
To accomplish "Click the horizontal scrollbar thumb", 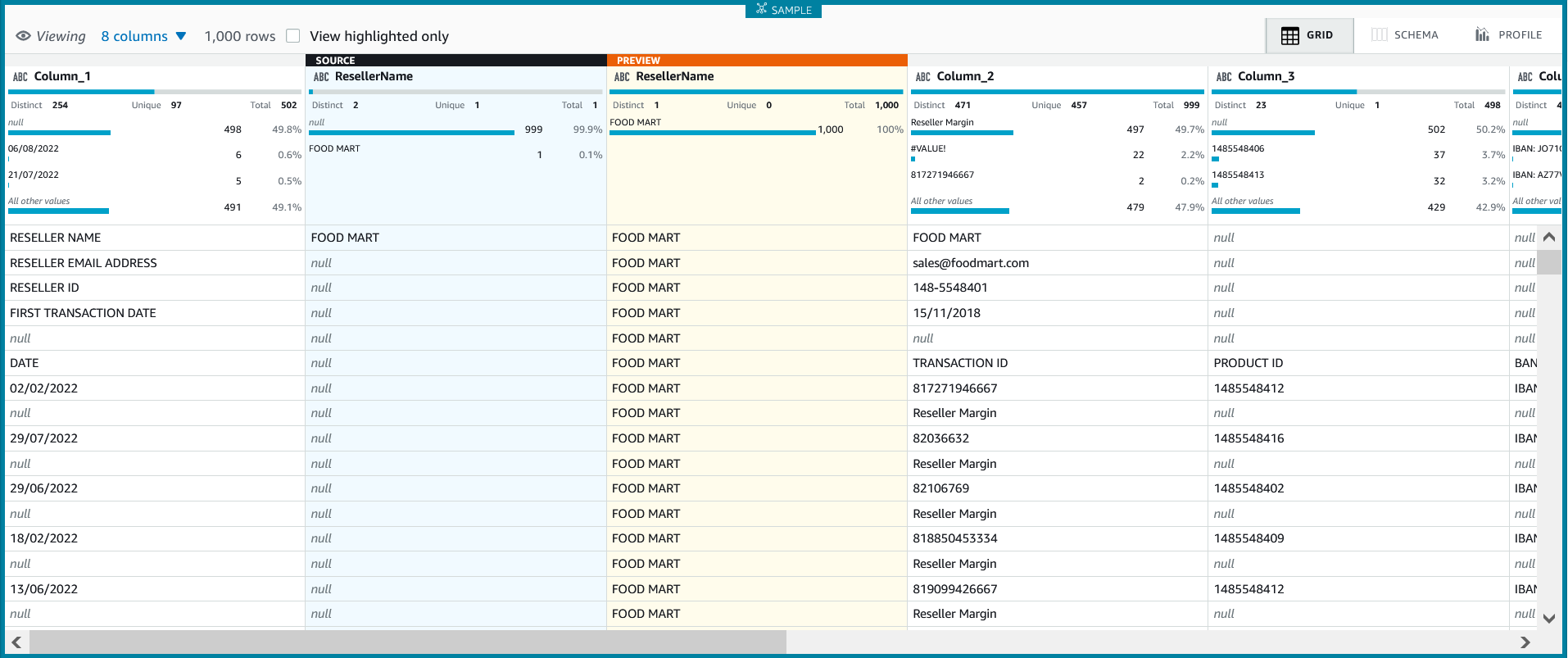I will tap(408, 642).
